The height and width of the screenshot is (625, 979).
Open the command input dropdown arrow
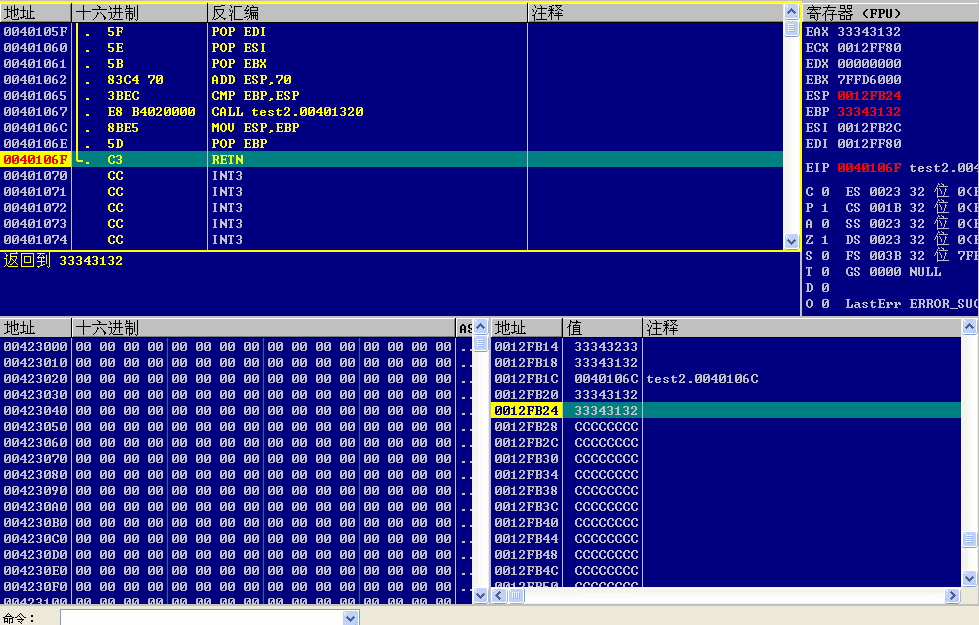click(351, 618)
